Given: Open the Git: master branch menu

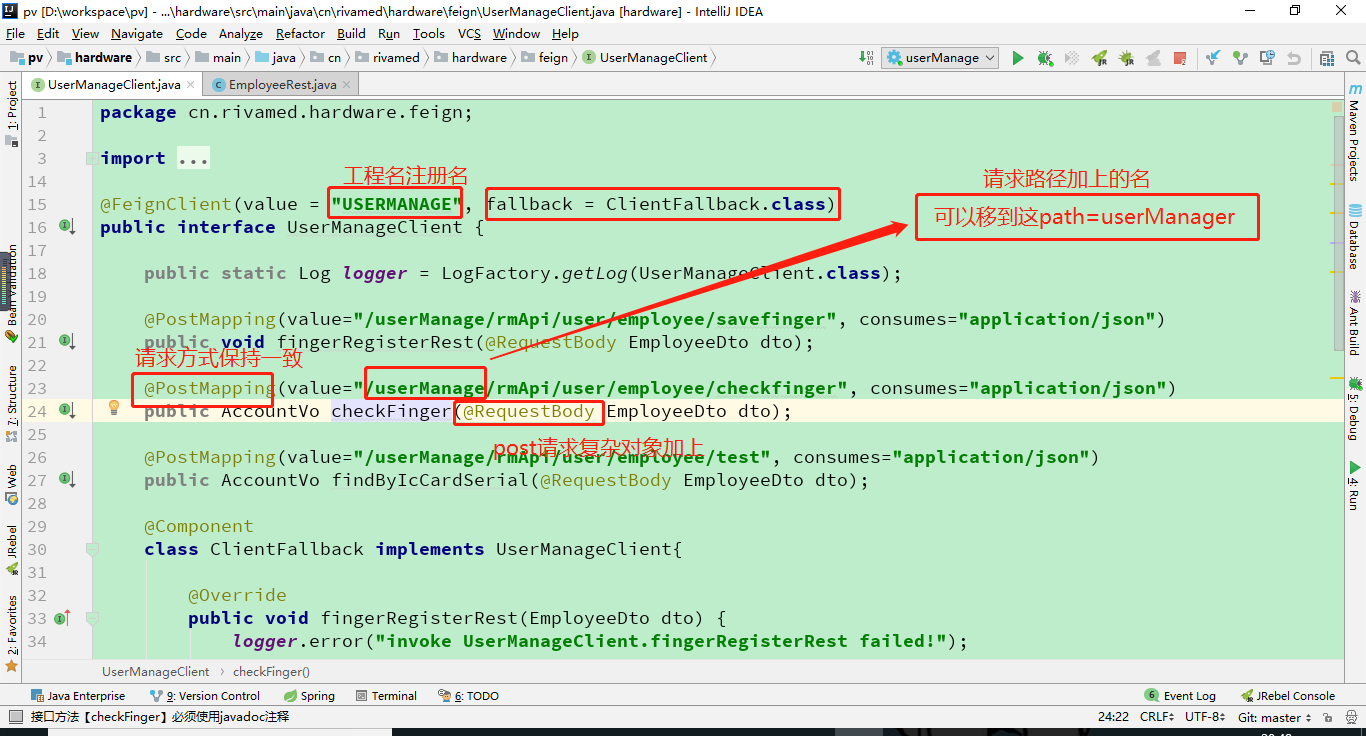Looking at the screenshot, I should point(1273,717).
